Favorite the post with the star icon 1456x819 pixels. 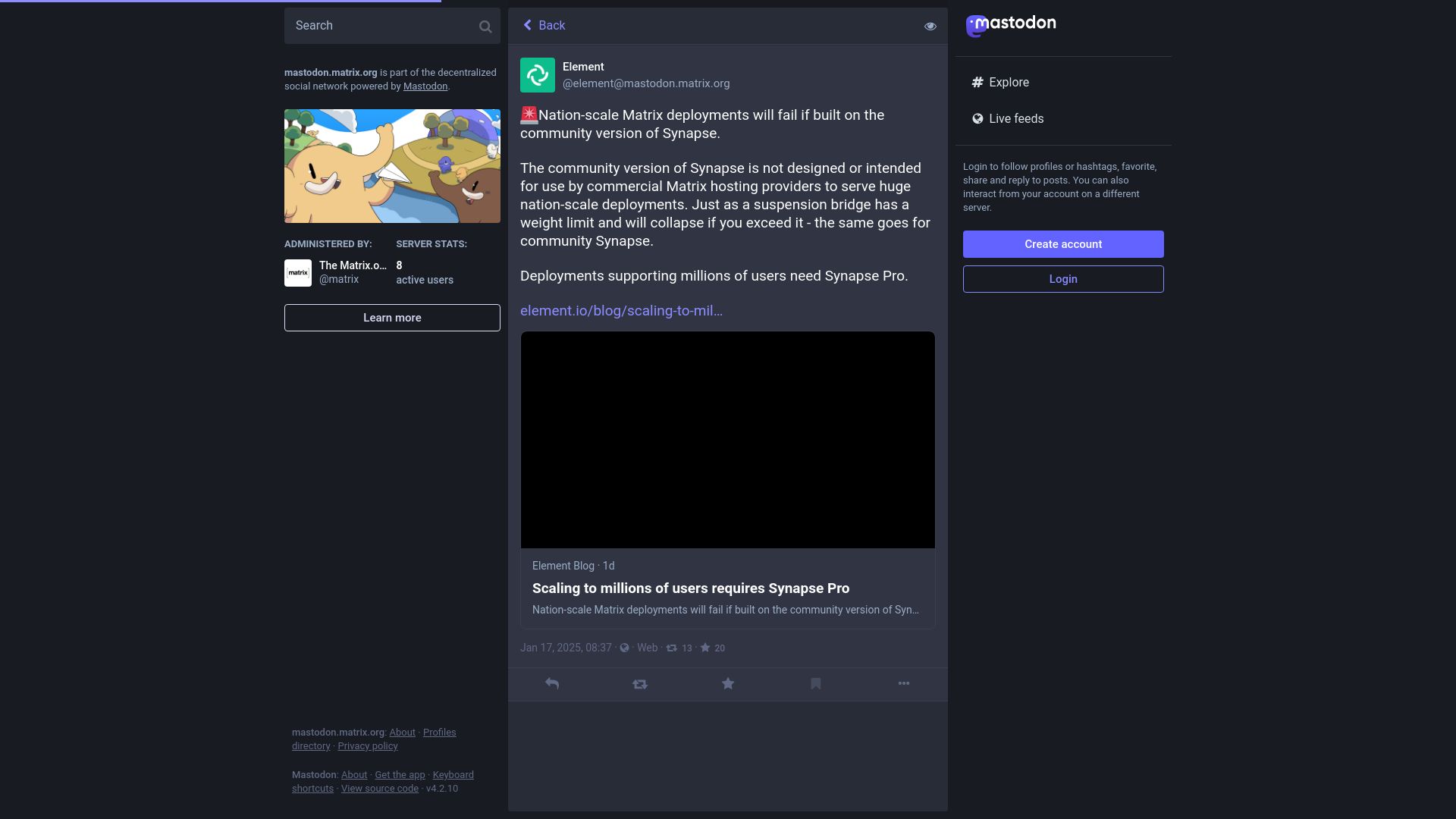(x=728, y=684)
